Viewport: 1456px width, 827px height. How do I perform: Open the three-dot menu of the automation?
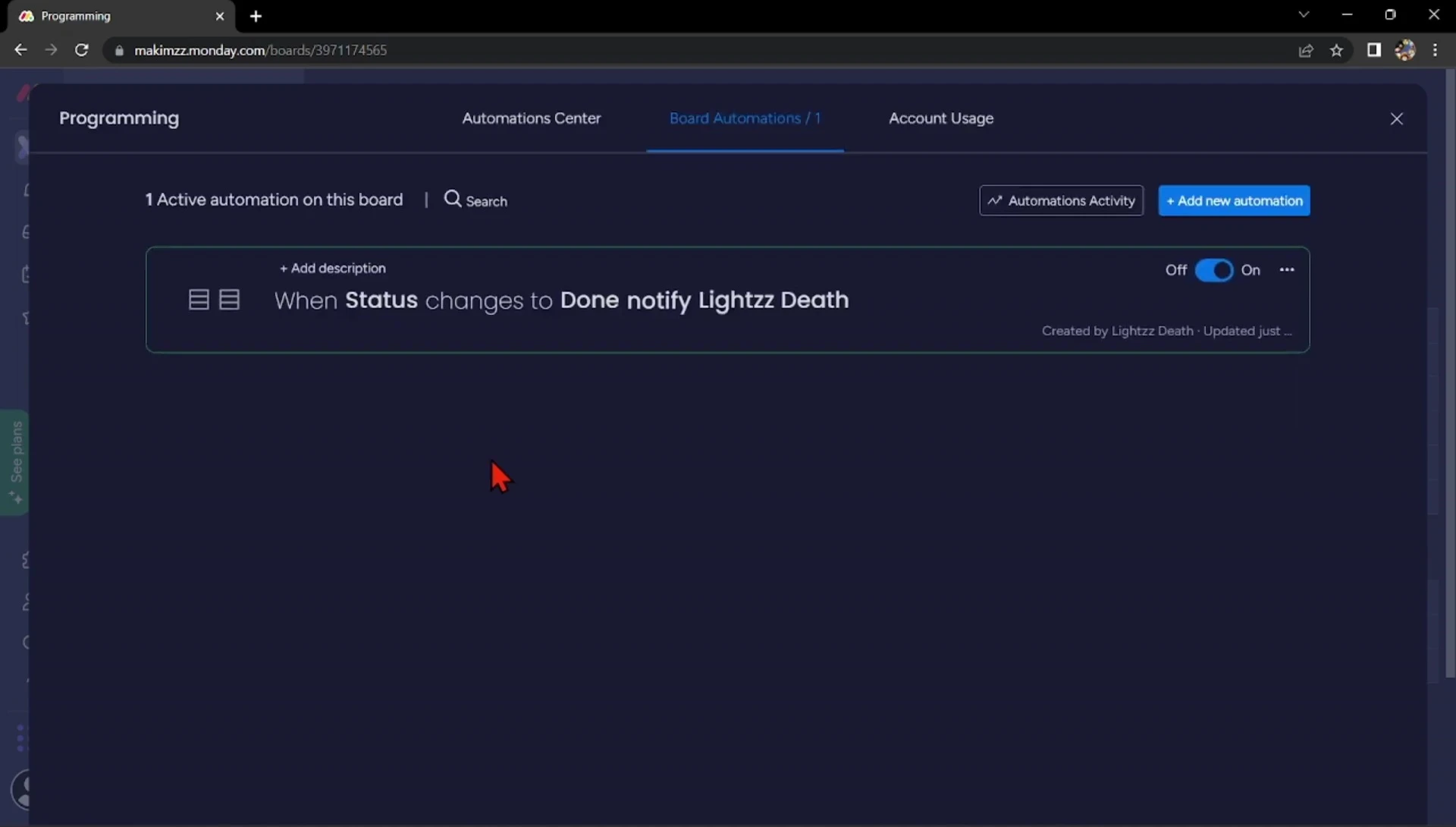click(x=1287, y=270)
